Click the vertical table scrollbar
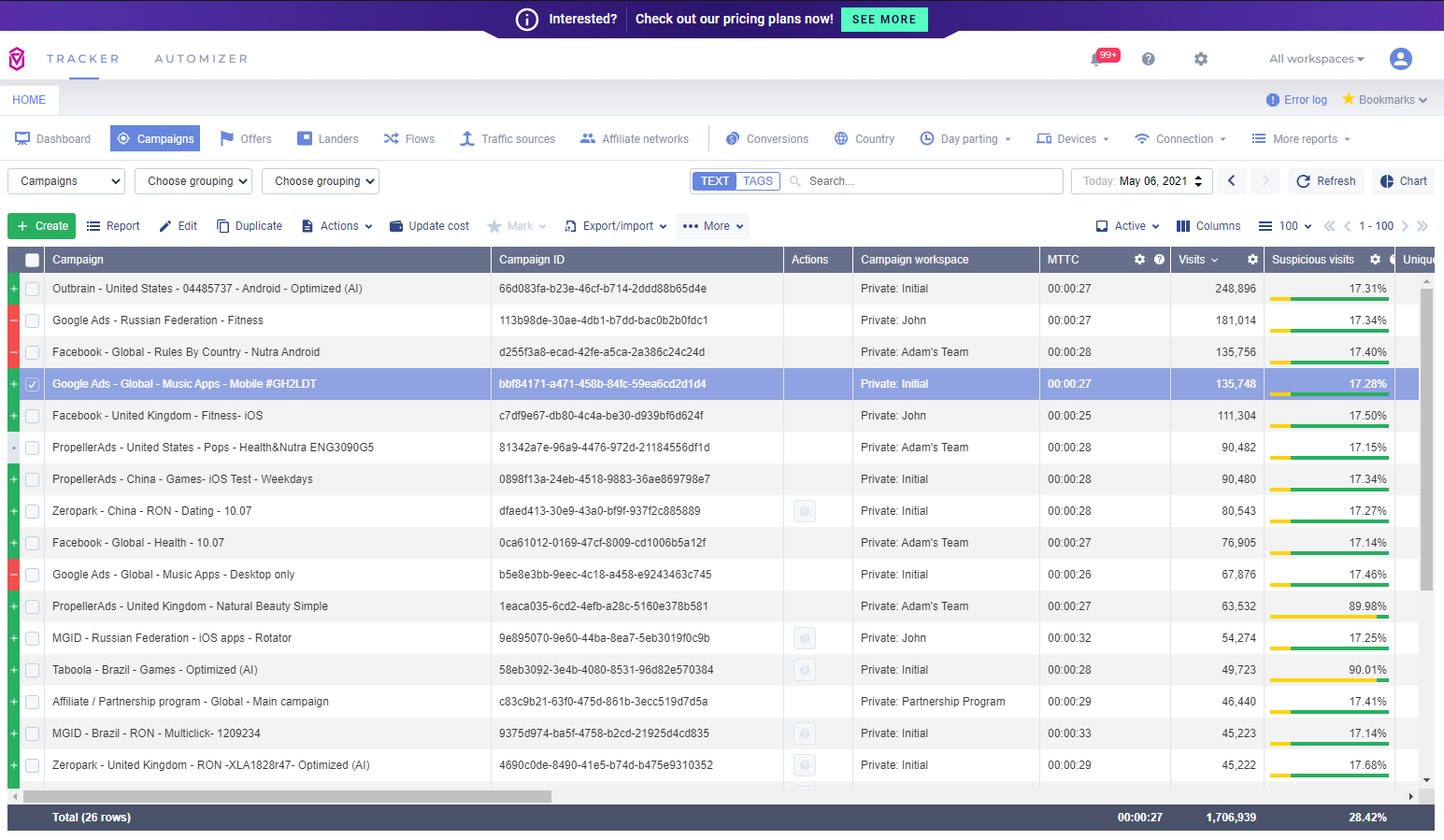 tap(1426, 439)
